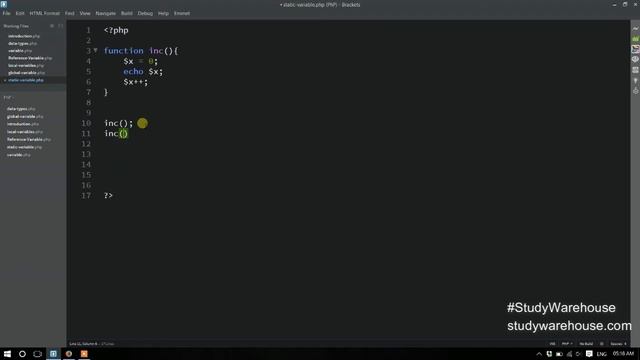Image resolution: width=640 pixels, height=360 pixels.
Task: Click the volume icon in system tray
Action: 578,354
